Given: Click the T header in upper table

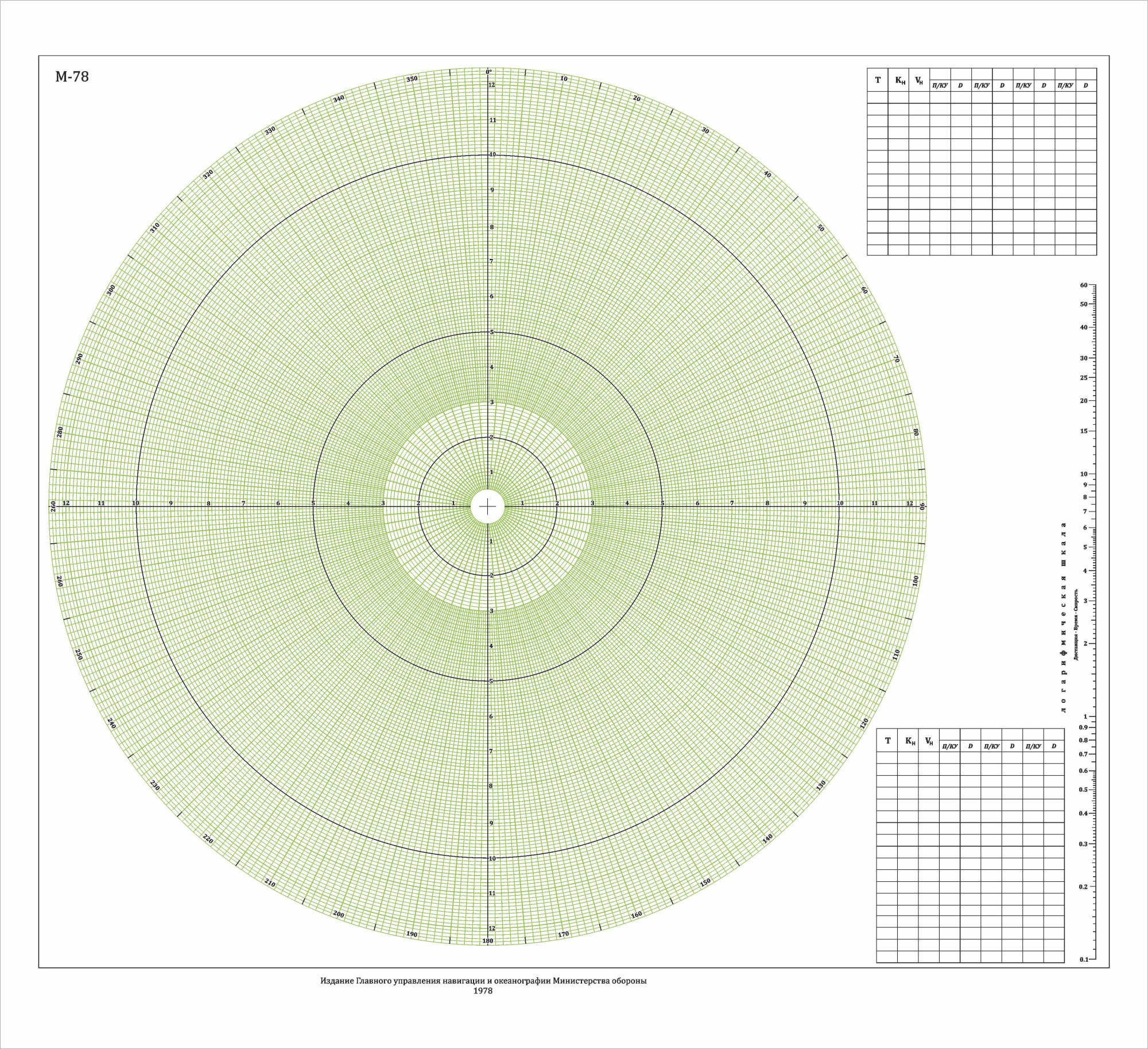Looking at the screenshot, I should tap(878, 80).
